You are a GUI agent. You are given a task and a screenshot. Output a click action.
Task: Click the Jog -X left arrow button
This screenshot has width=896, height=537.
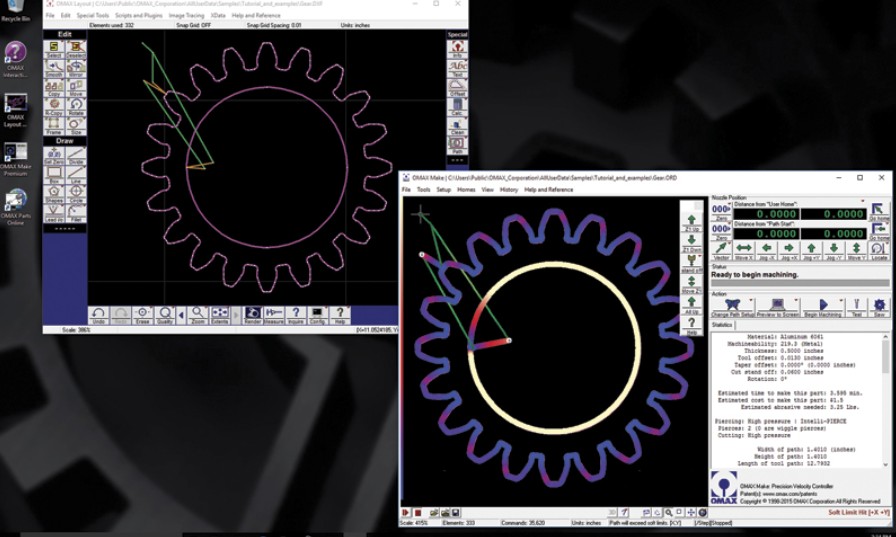pyautogui.click(x=766, y=250)
